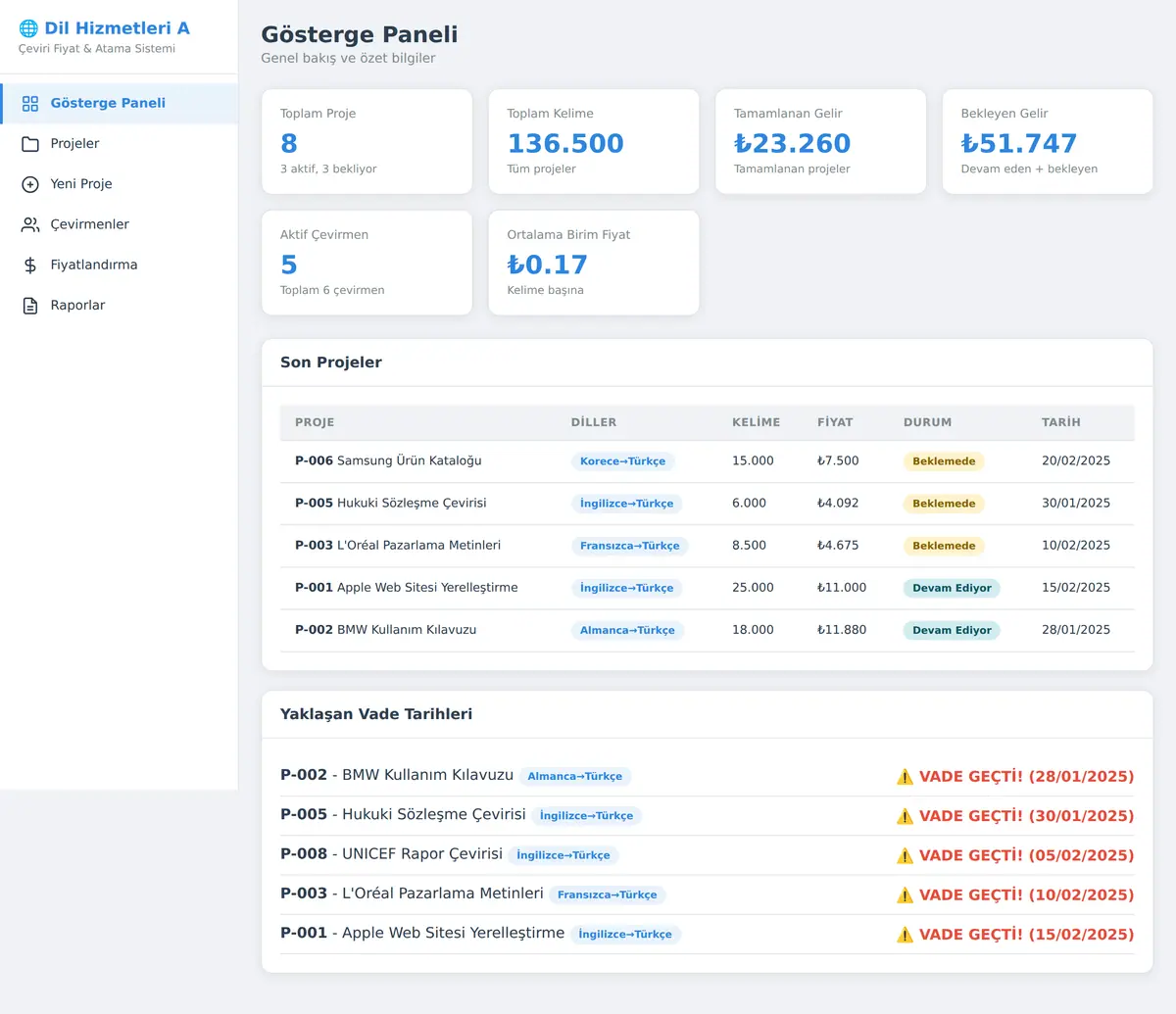Image resolution: width=1176 pixels, height=1014 pixels.
Task: Show the Raporlar page
Action: (119, 306)
